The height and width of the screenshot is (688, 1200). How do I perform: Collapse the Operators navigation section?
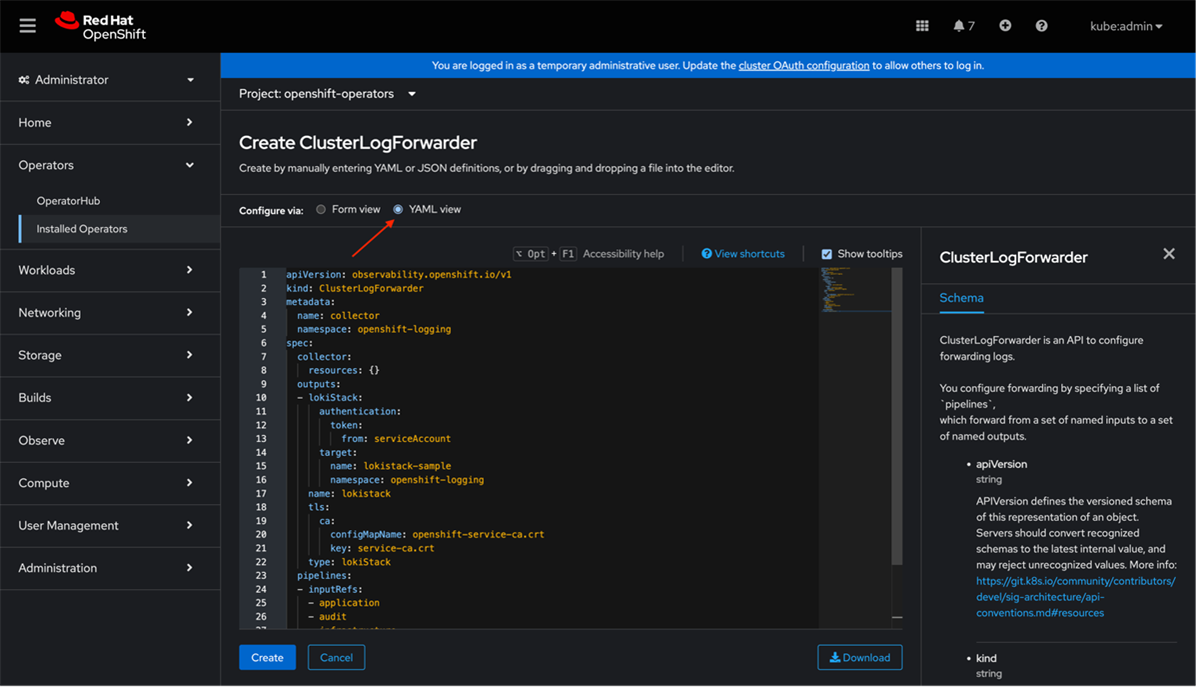tap(109, 165)
